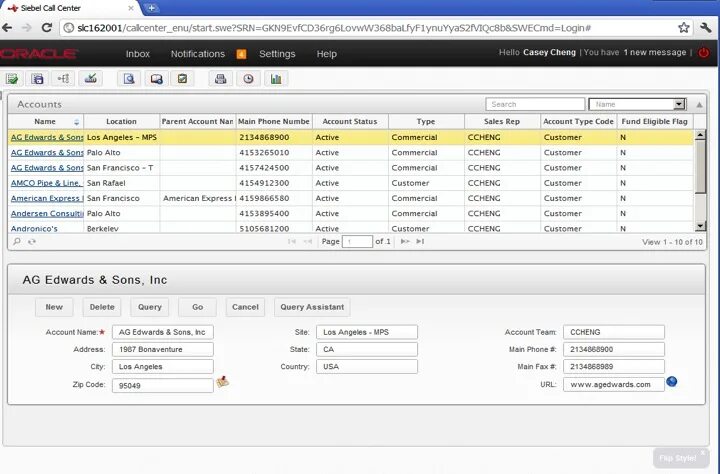Click the magnifier document search icon
Viewport: 720px width, 474px height.
click(x=129, y=79)
